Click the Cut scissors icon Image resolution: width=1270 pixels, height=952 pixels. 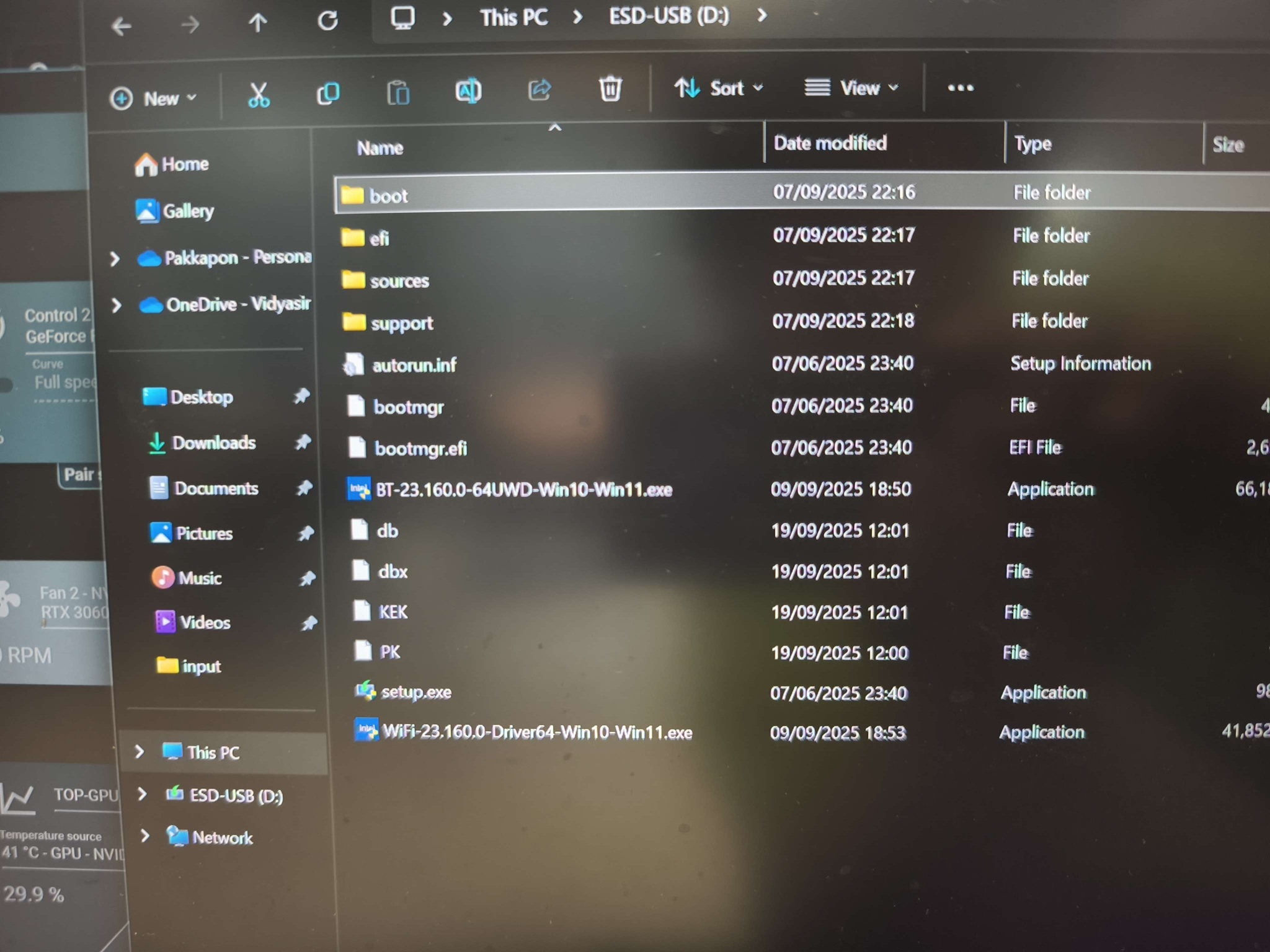[259, 95]
